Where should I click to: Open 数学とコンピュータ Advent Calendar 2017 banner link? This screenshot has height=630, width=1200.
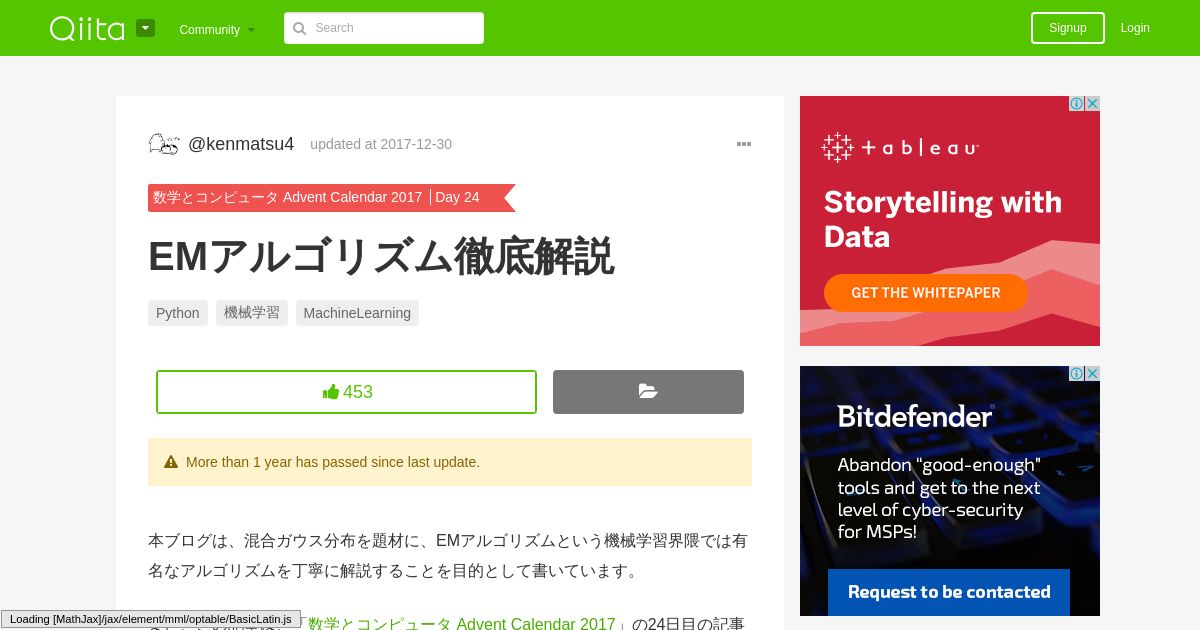click(288, 197)
